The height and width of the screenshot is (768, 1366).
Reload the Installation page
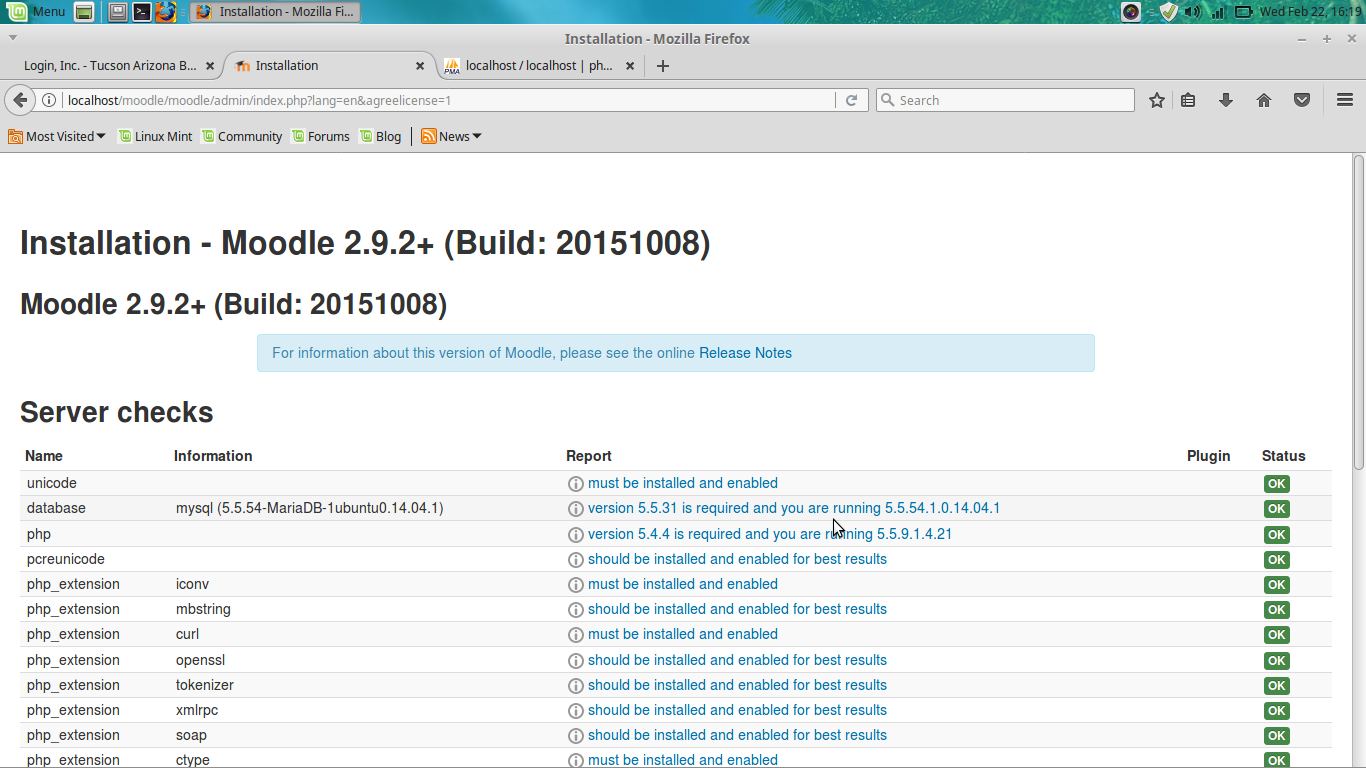pyautogui.click(x=851, y=100)
